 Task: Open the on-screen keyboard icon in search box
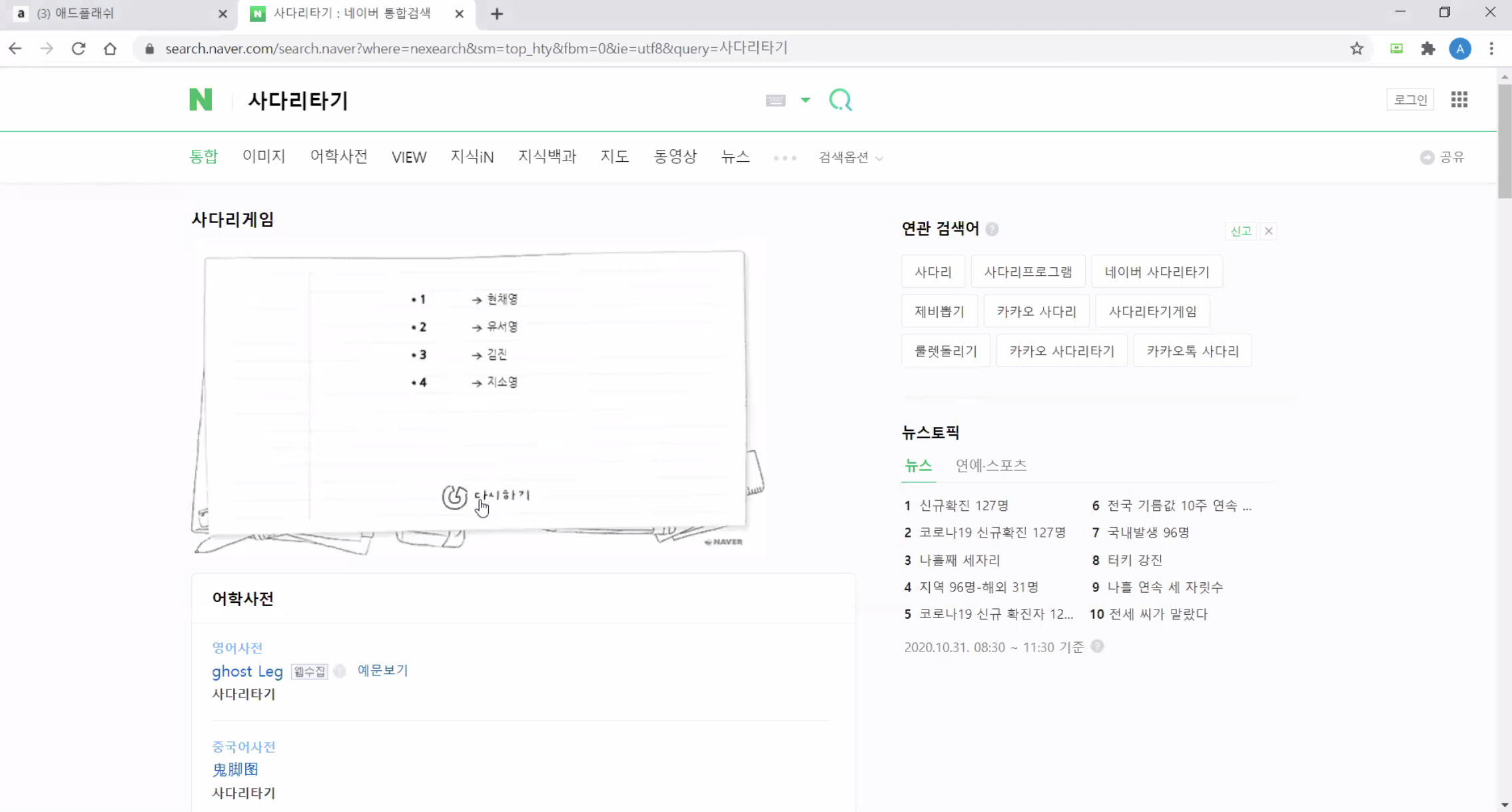pyautogui.click(x=775, y=101)
